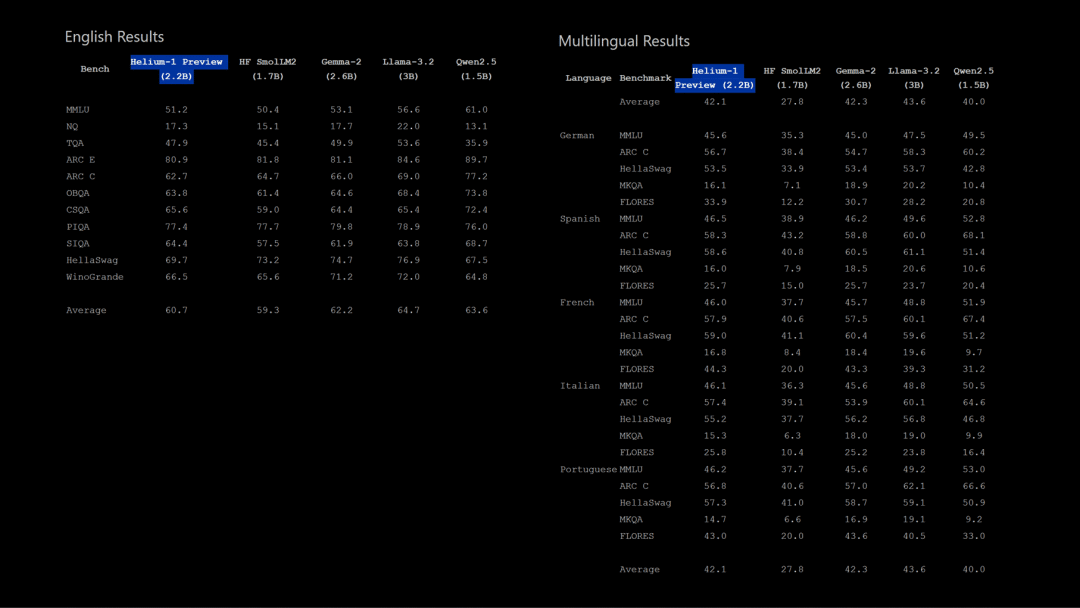
Task: Click Portuguese MMLU Qwen2.5 score 53.0
Action: pyautogui.click(x=974, y=470)
